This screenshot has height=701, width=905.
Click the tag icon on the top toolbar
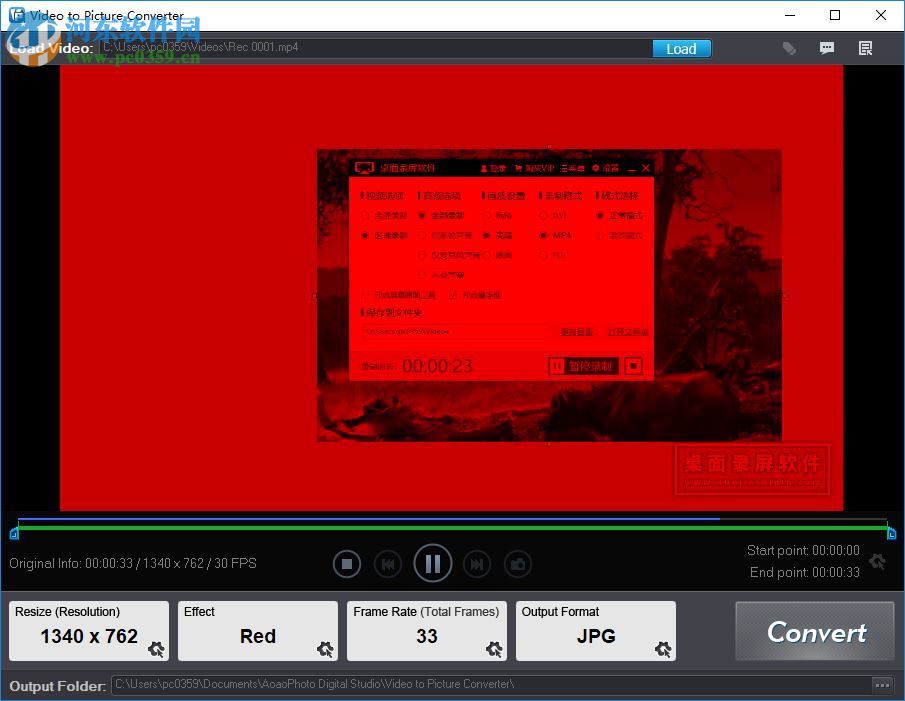789,47
